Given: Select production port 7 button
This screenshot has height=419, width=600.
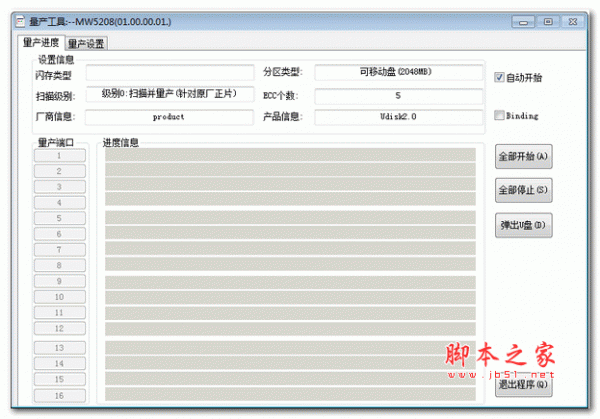Looking at the screenshot, I should click(60, 250).
